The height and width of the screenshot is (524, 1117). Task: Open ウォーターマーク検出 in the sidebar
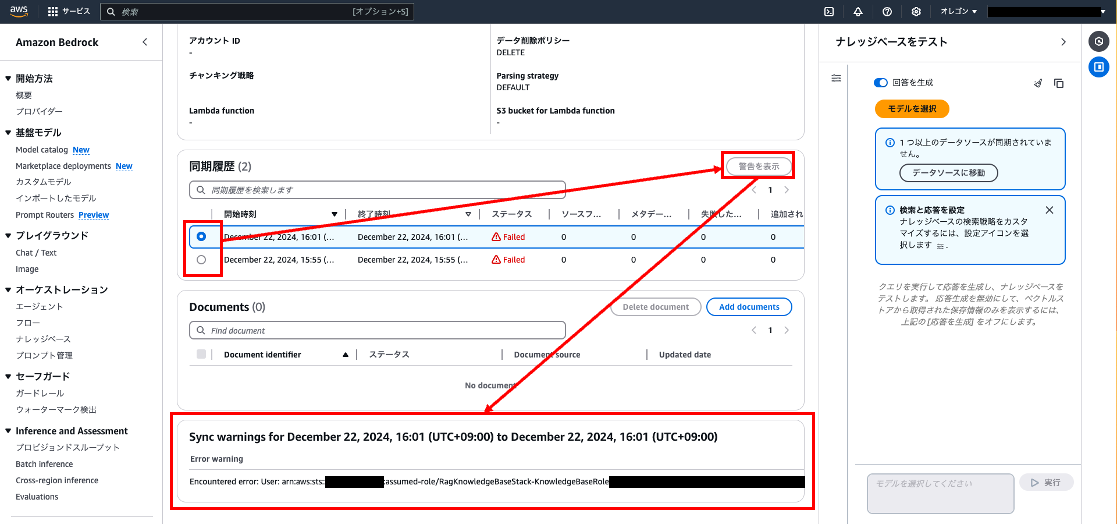point(56,409)
